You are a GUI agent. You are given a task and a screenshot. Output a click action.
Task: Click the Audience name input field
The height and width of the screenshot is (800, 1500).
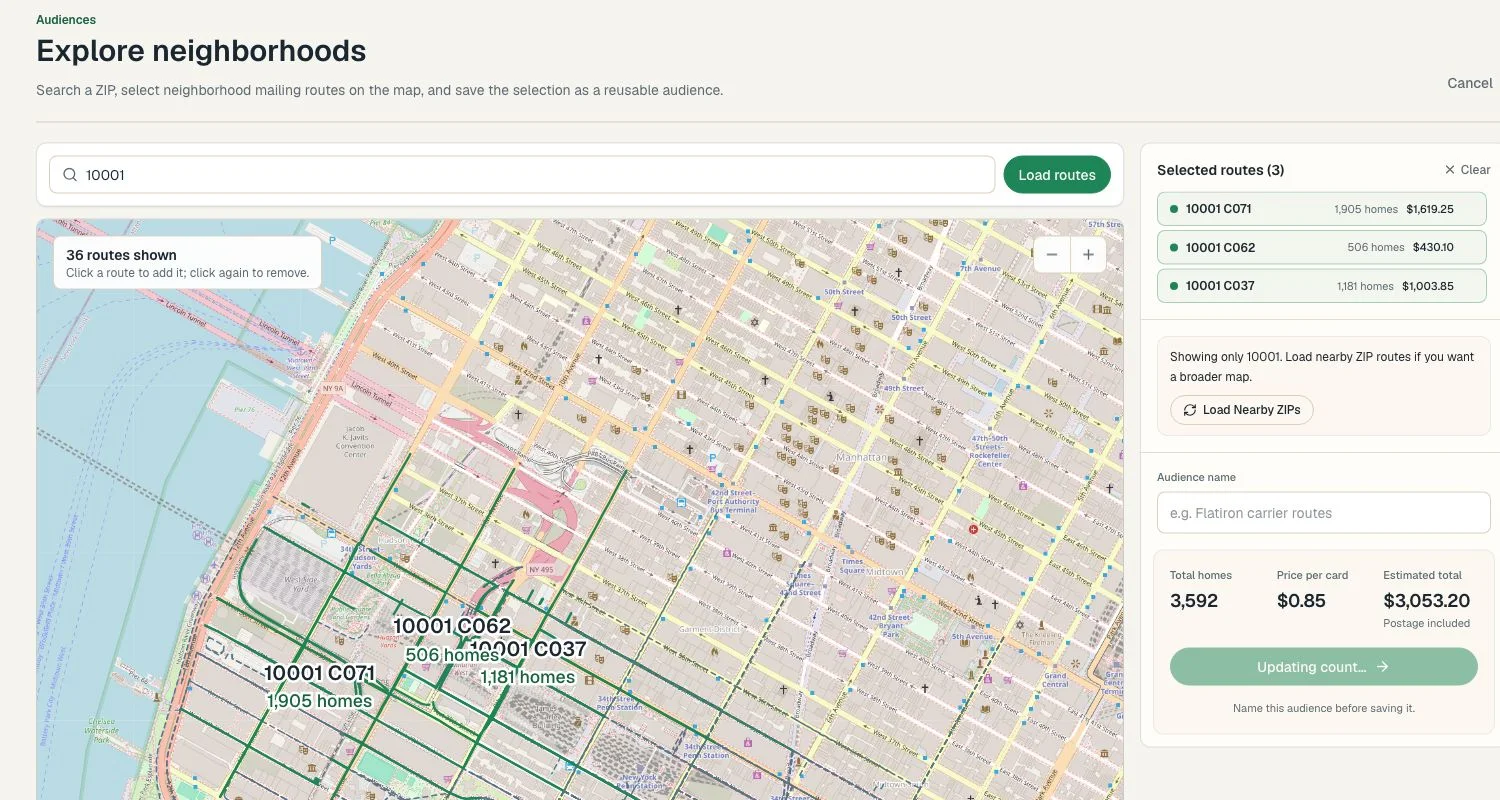tap(1323, 513)
